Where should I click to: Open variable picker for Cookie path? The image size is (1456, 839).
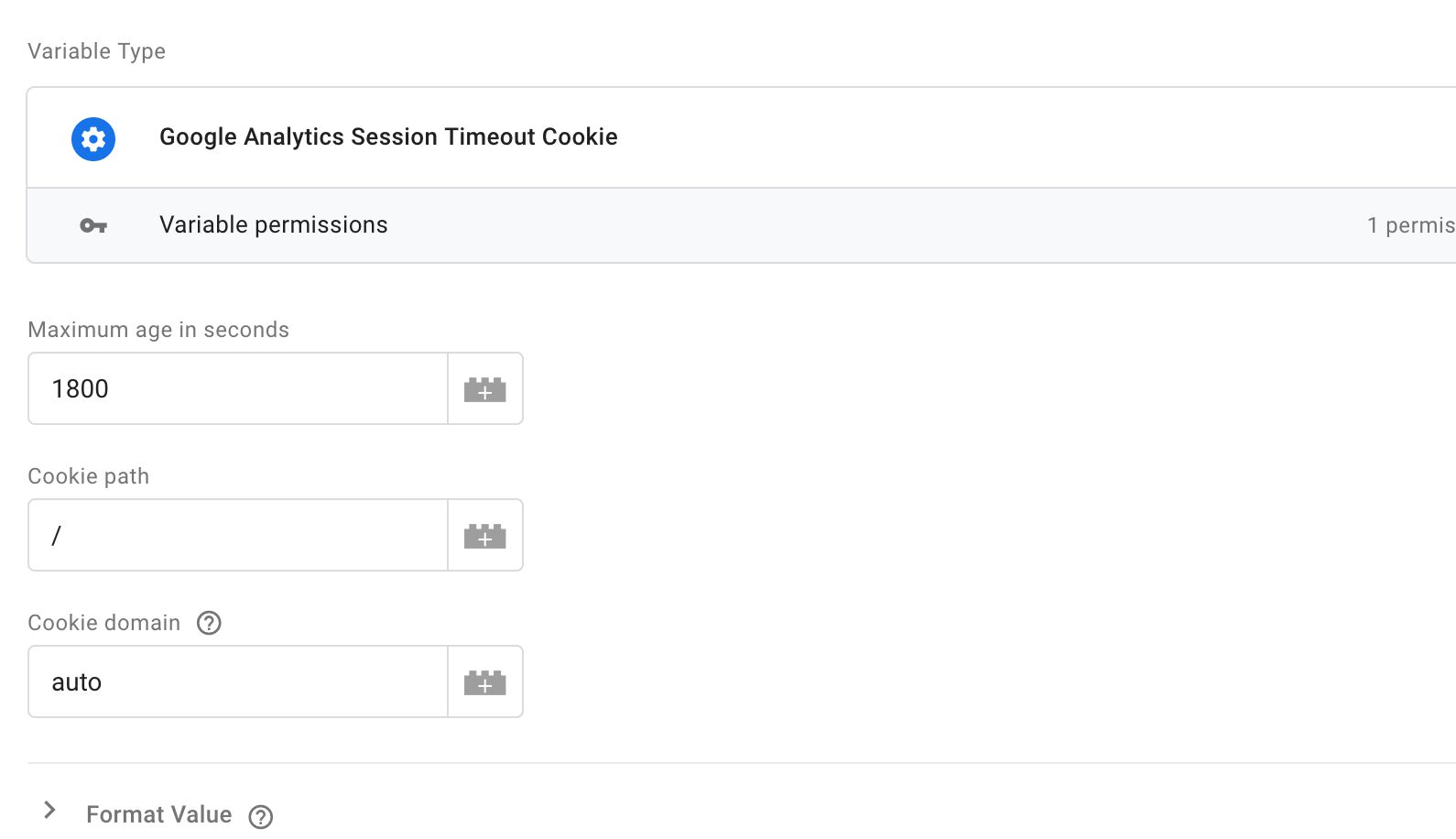click(x=485, y=535)
